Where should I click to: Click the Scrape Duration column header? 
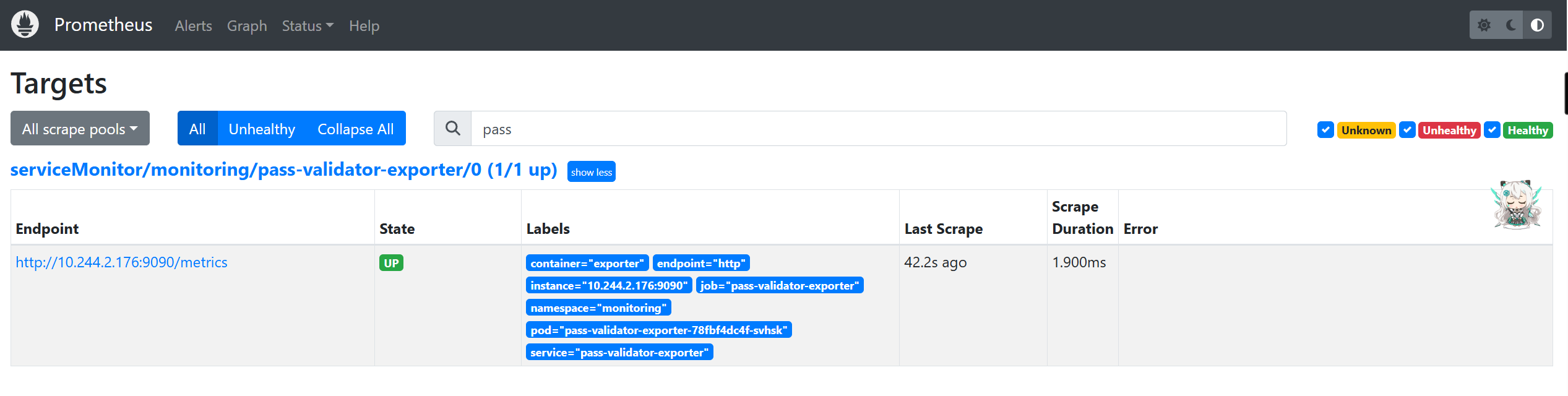(x=1082, y=218)
